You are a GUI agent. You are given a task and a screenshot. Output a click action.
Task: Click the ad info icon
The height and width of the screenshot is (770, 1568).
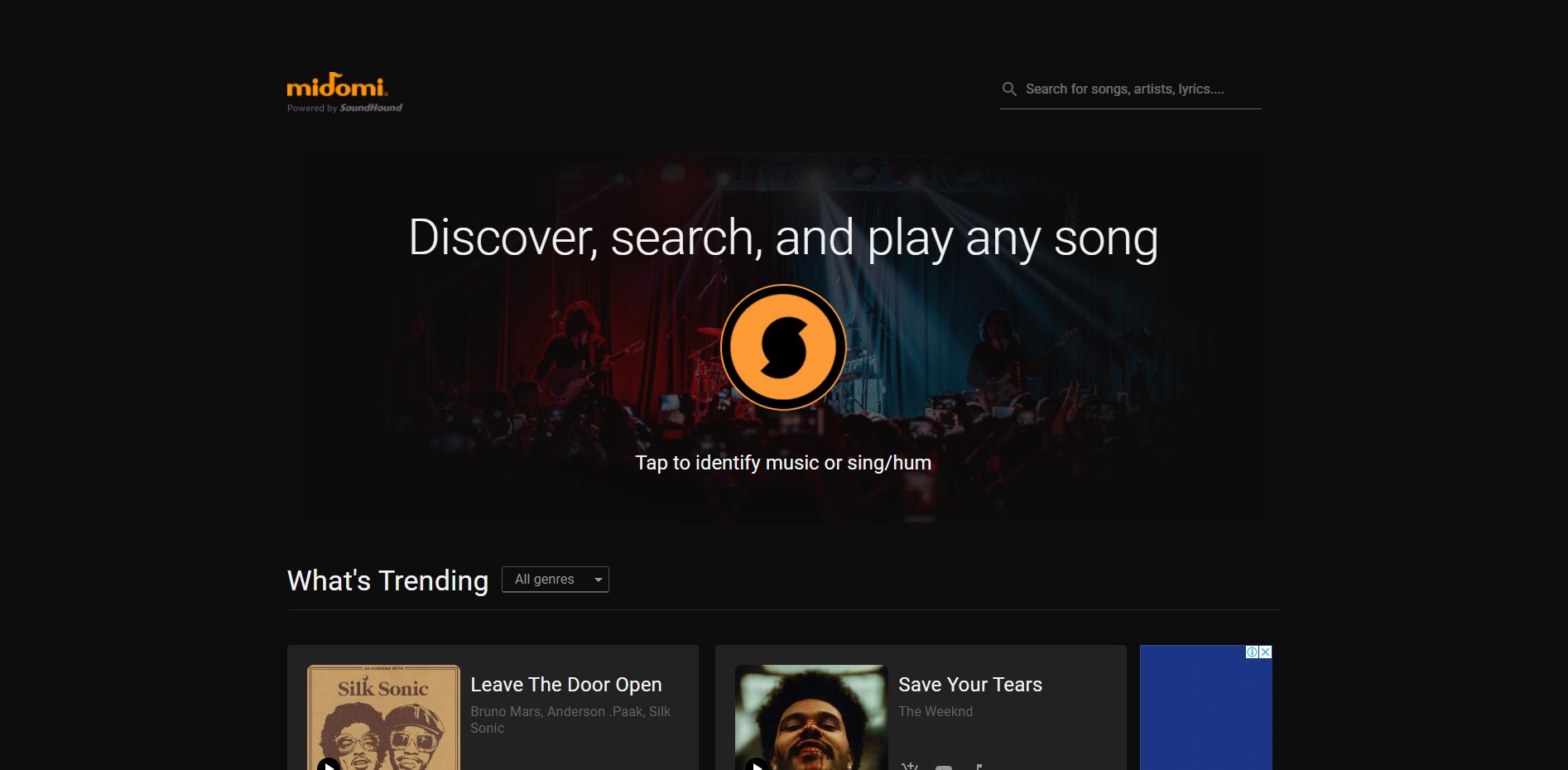[1253, 652]
